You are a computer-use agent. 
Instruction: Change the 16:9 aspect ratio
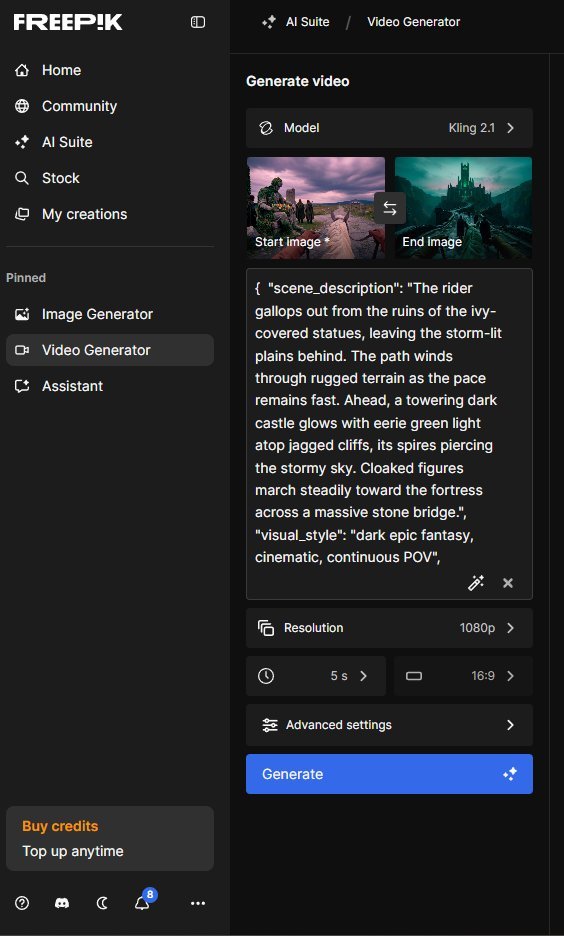[463, 676]
